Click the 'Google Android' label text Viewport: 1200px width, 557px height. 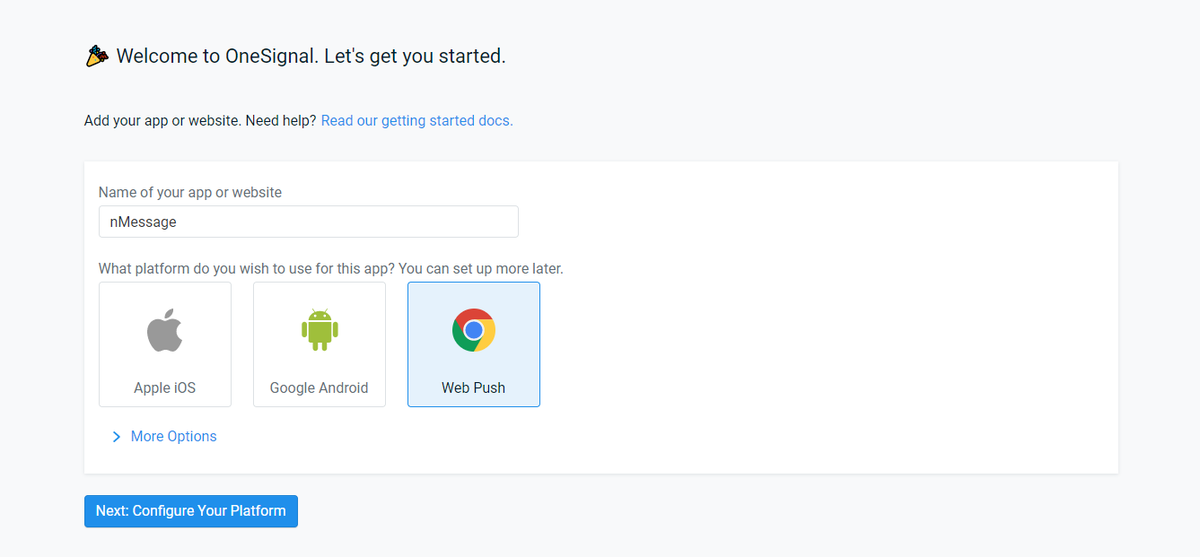(319, 388)
